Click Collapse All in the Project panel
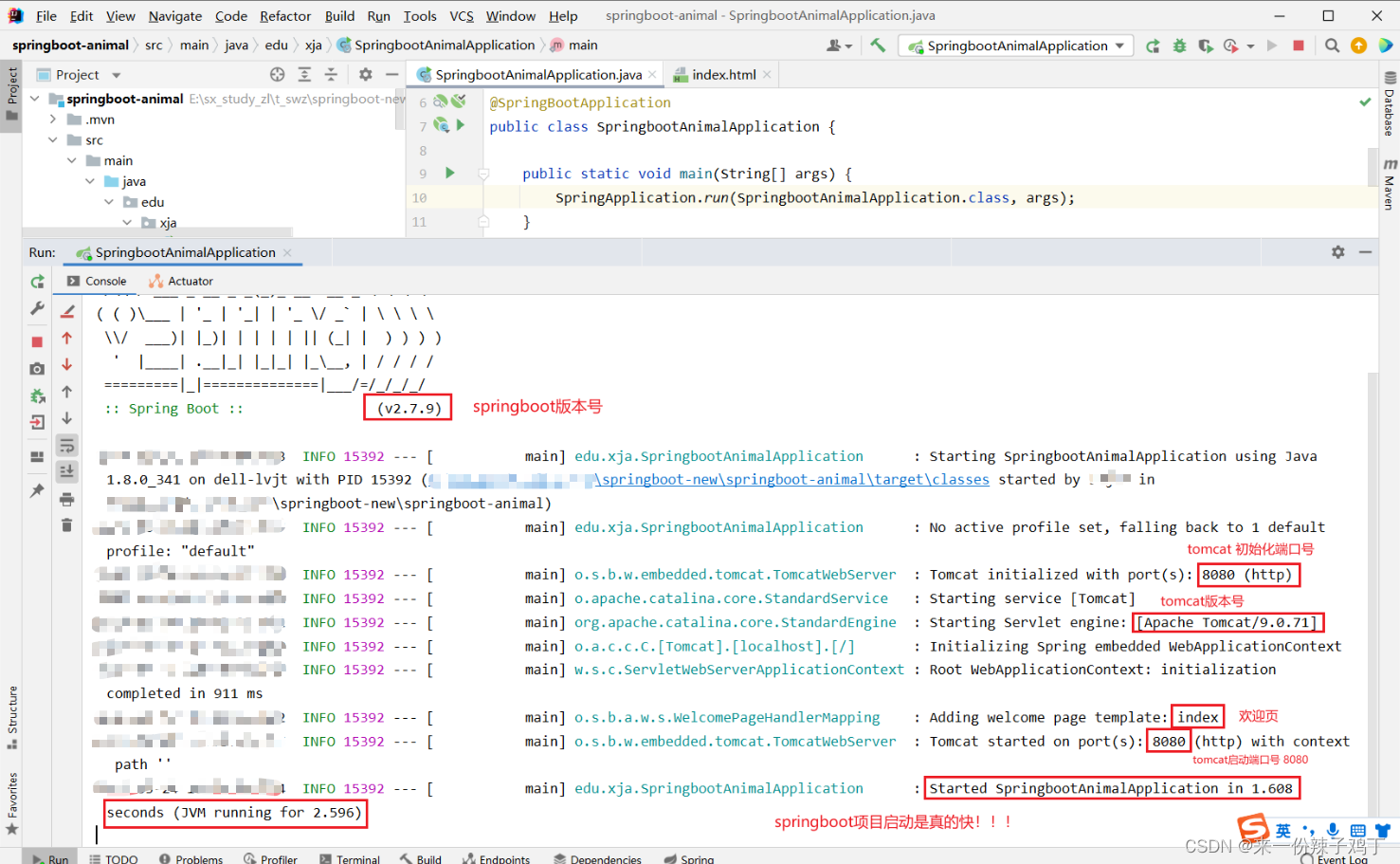This screenshot has width=1400, height=864. 331,74
